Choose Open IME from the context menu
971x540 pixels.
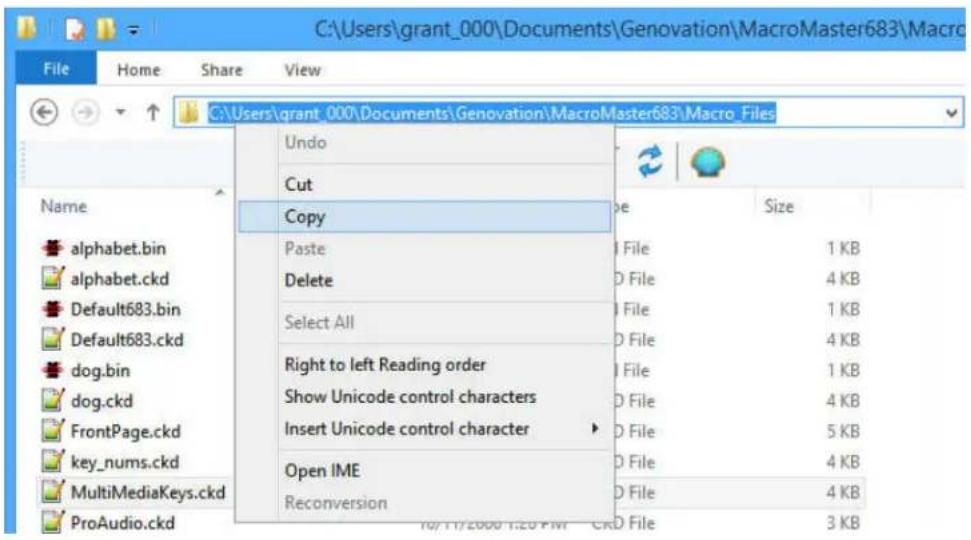click(x=425, y=471)
